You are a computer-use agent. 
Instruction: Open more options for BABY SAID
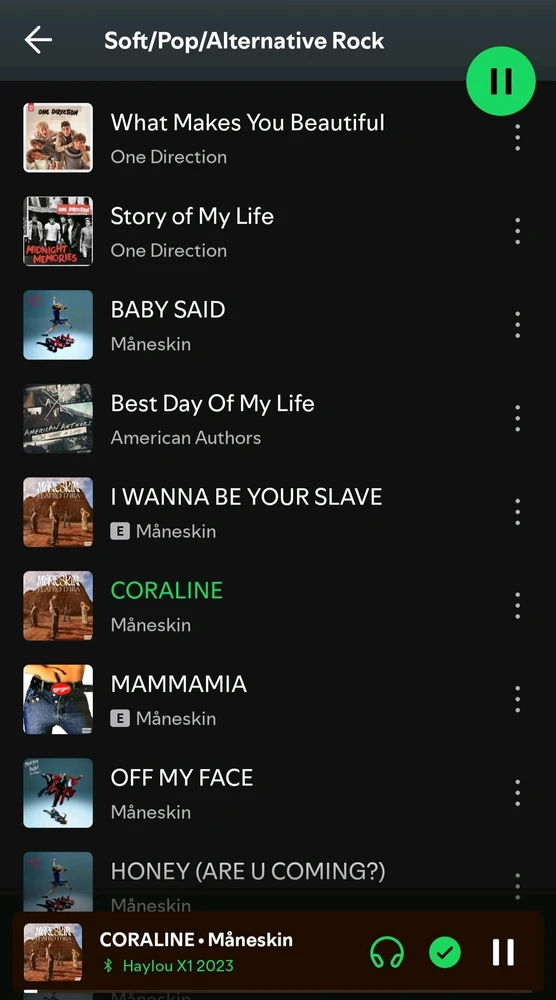[517, 325]
